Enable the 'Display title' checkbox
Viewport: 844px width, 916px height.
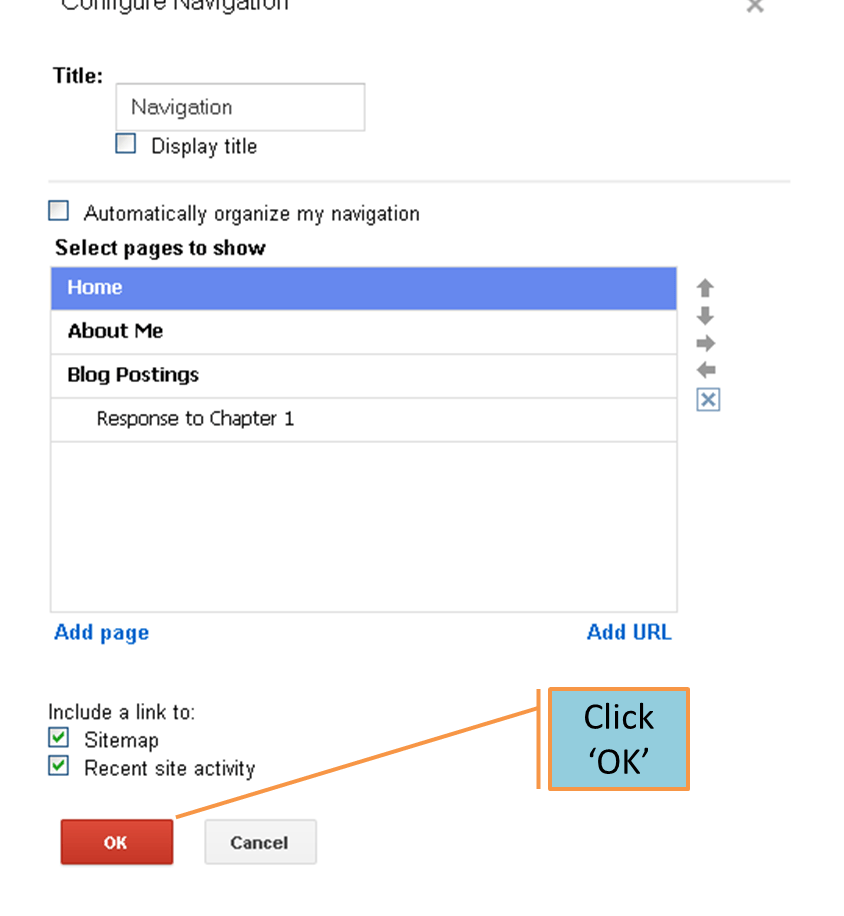[x=125, y=143]
